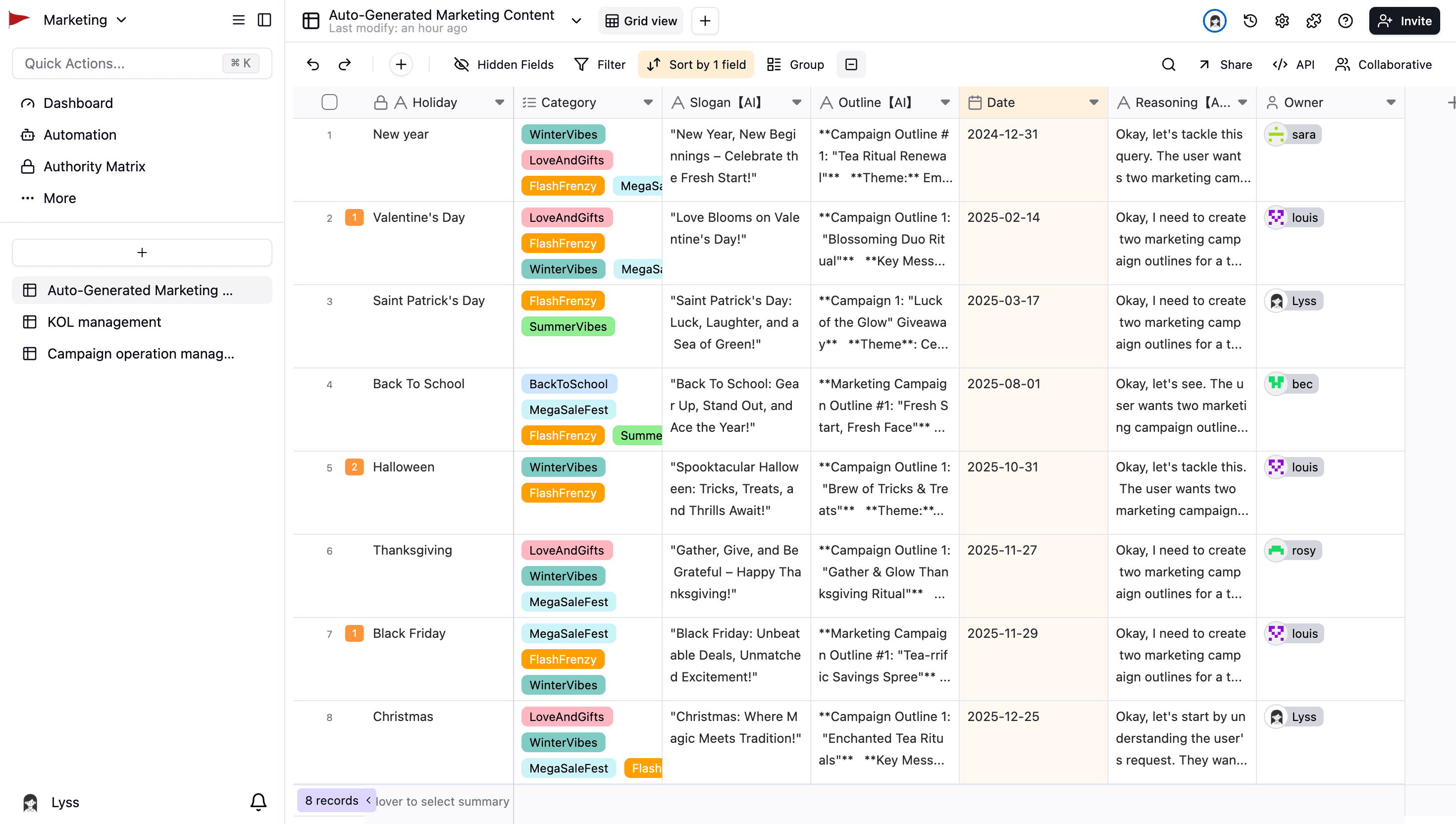Open the history clock icon
The image size is (1456, 824).
point(1250,21)
